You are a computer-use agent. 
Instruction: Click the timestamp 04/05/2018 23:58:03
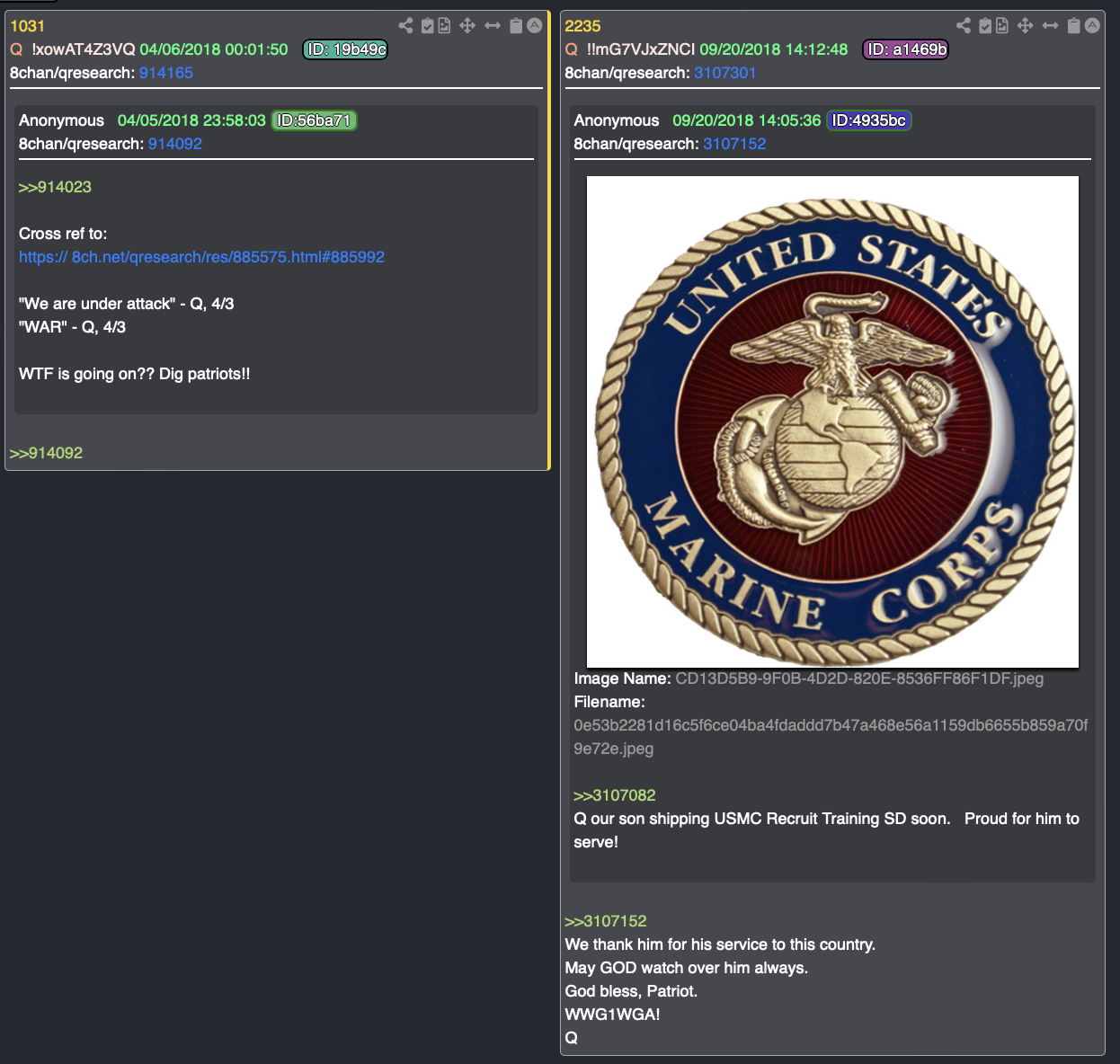pyautogui.click(x=191, y=120)
